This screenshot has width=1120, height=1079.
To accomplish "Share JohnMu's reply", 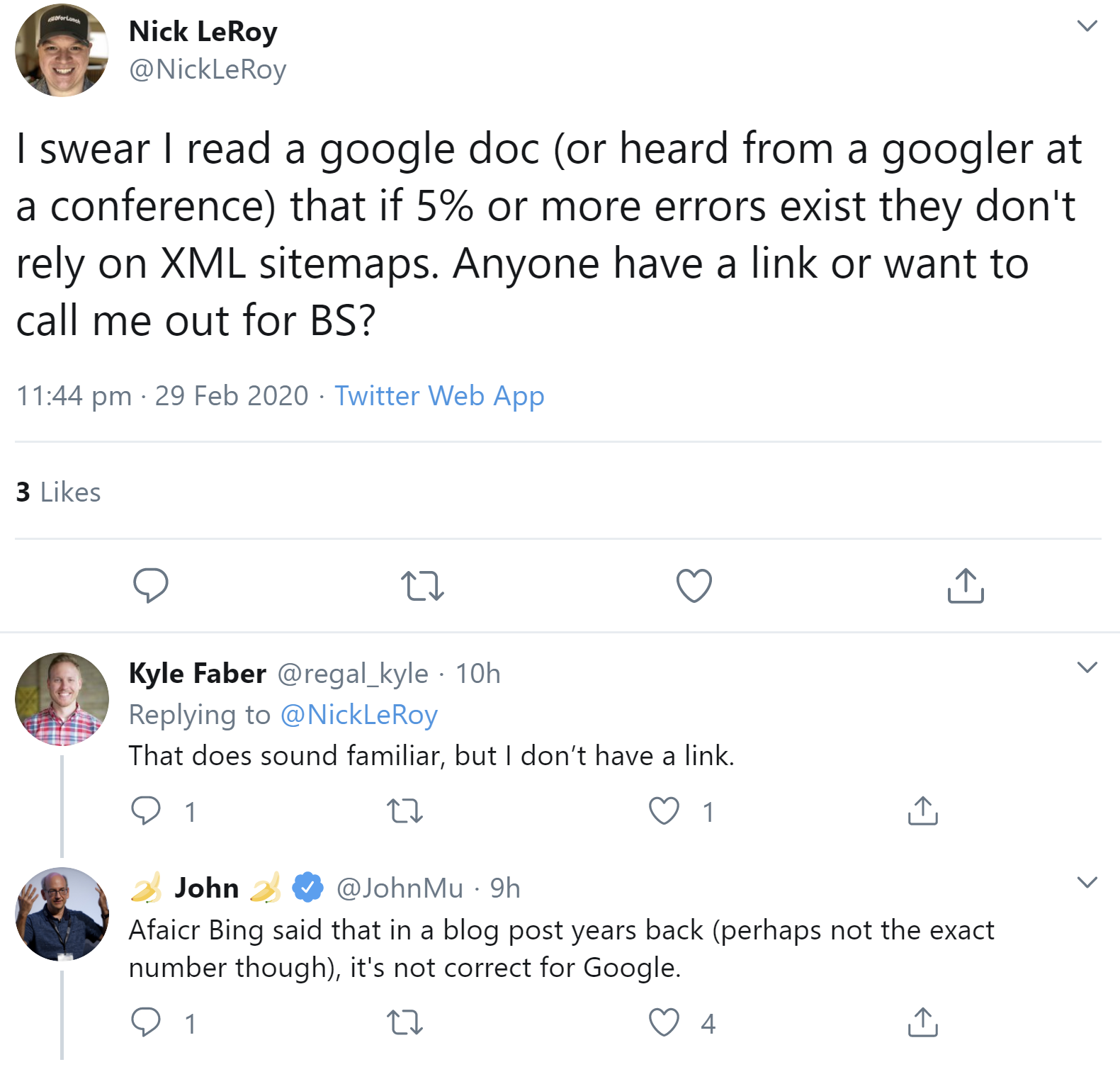I will [x=922, y=1022].
